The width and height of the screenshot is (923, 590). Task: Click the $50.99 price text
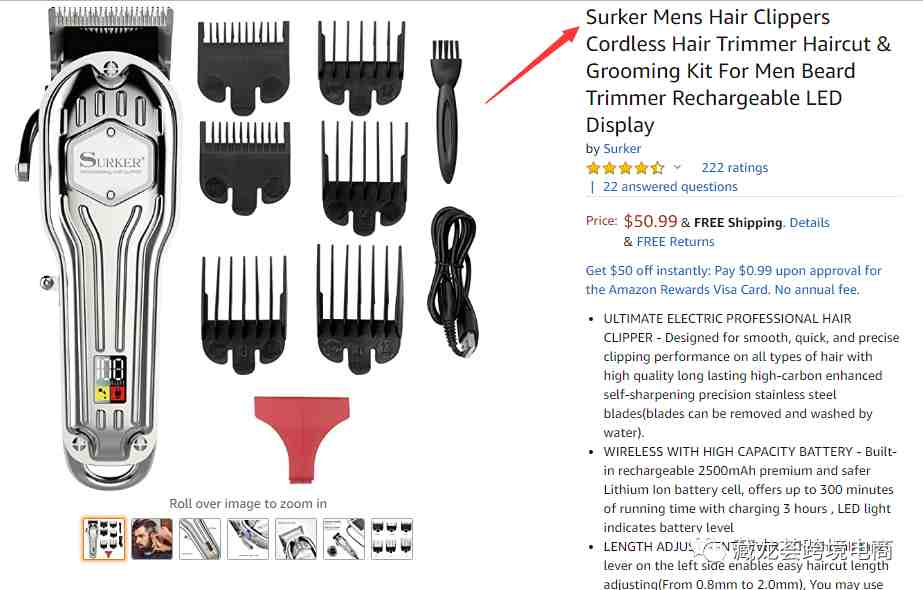coord(650,221)
